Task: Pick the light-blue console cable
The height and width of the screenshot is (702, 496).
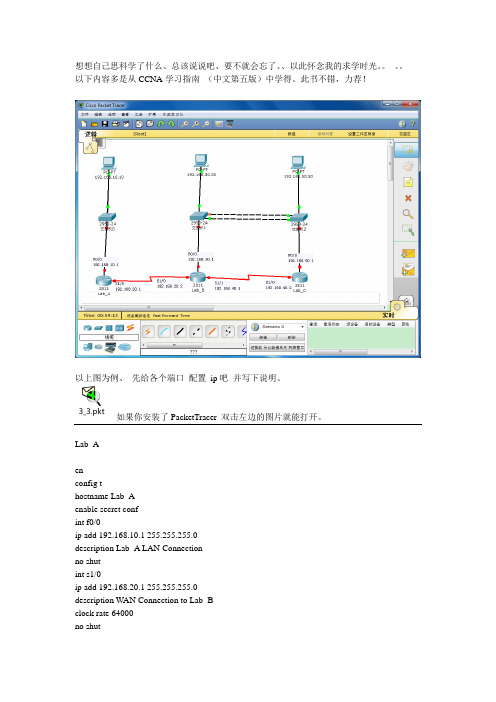Action: tap(164, 331)
